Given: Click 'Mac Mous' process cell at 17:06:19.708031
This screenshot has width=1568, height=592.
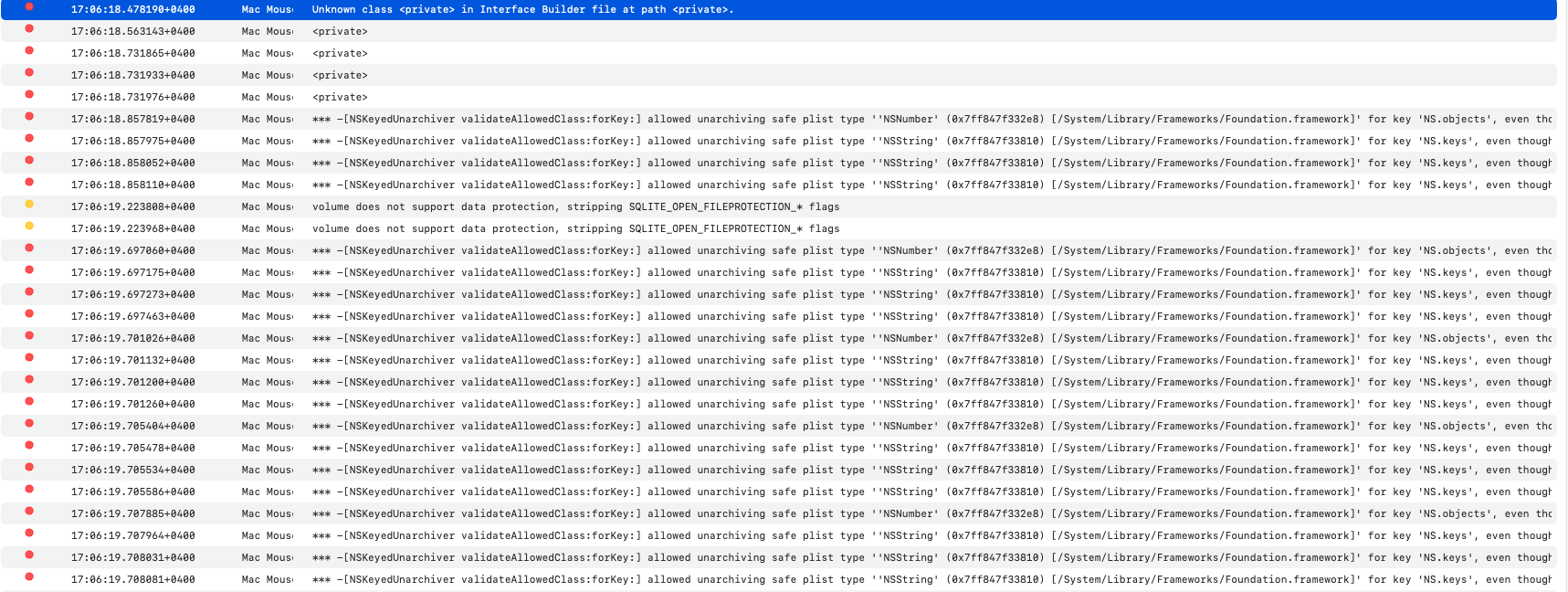Looking at the screenshot, I should (x=268, y=557).
